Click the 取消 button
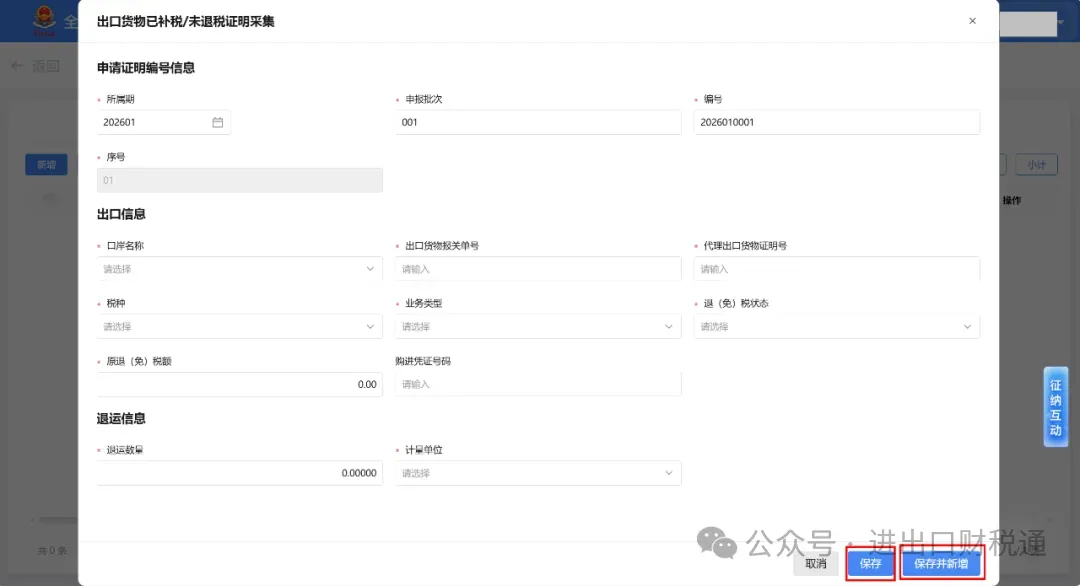This screenshot has height=586, width=1080. click(816, 563)
